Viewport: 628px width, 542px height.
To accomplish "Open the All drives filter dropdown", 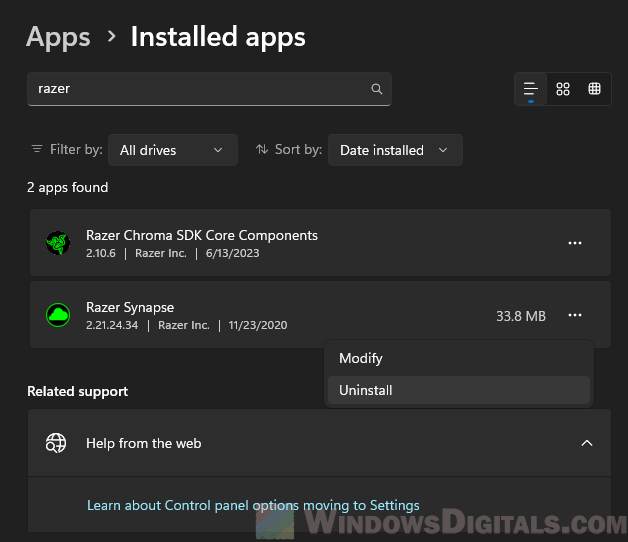I will tap(173, 150).
